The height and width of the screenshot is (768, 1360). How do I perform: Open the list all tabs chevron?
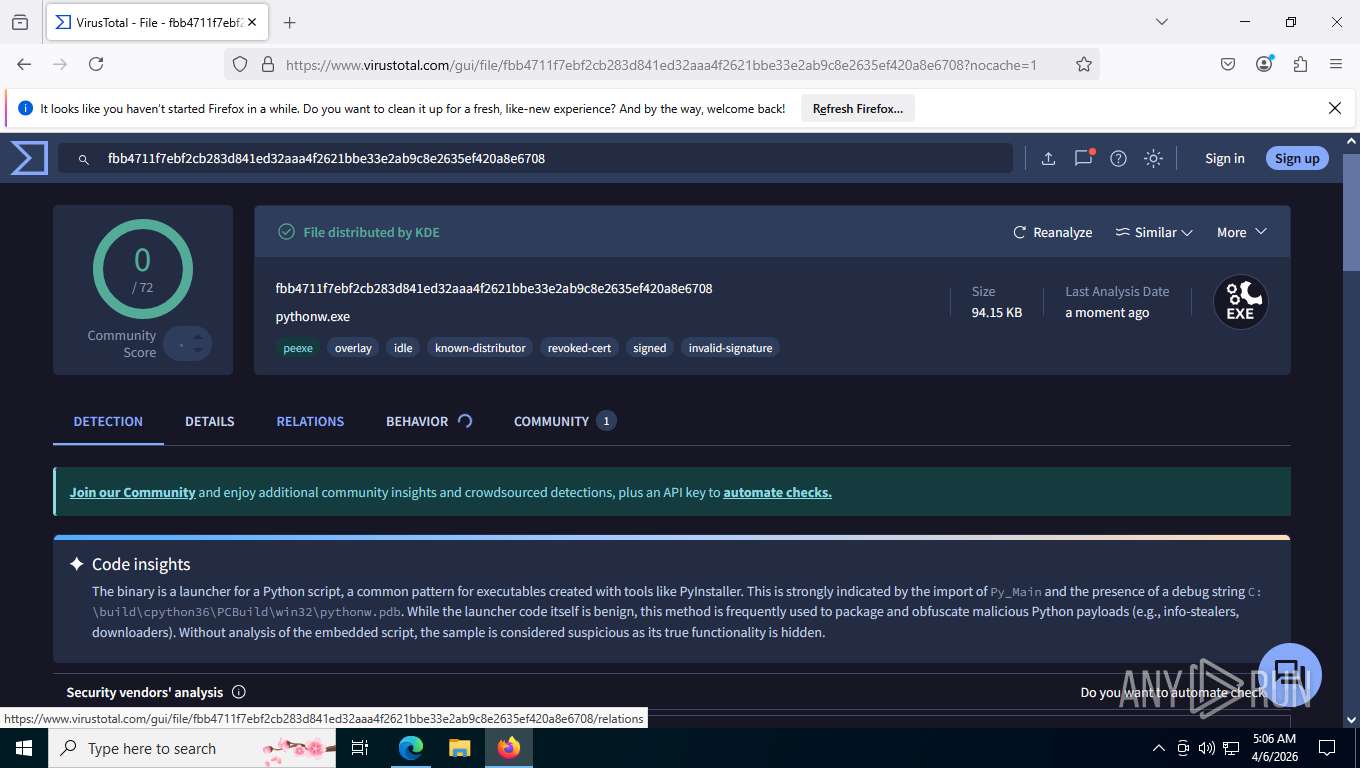(x=1162, y=22)
